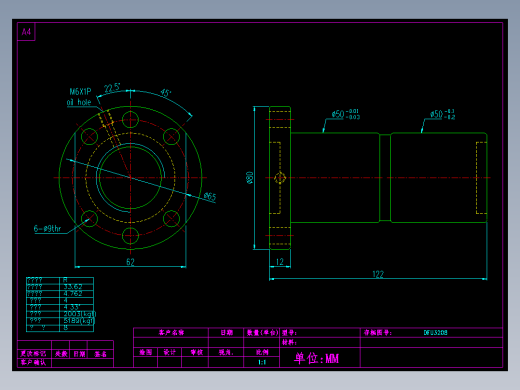520x390 pixels.
Task: Click the 62 width dimension
Action: (x=130, y=262)
